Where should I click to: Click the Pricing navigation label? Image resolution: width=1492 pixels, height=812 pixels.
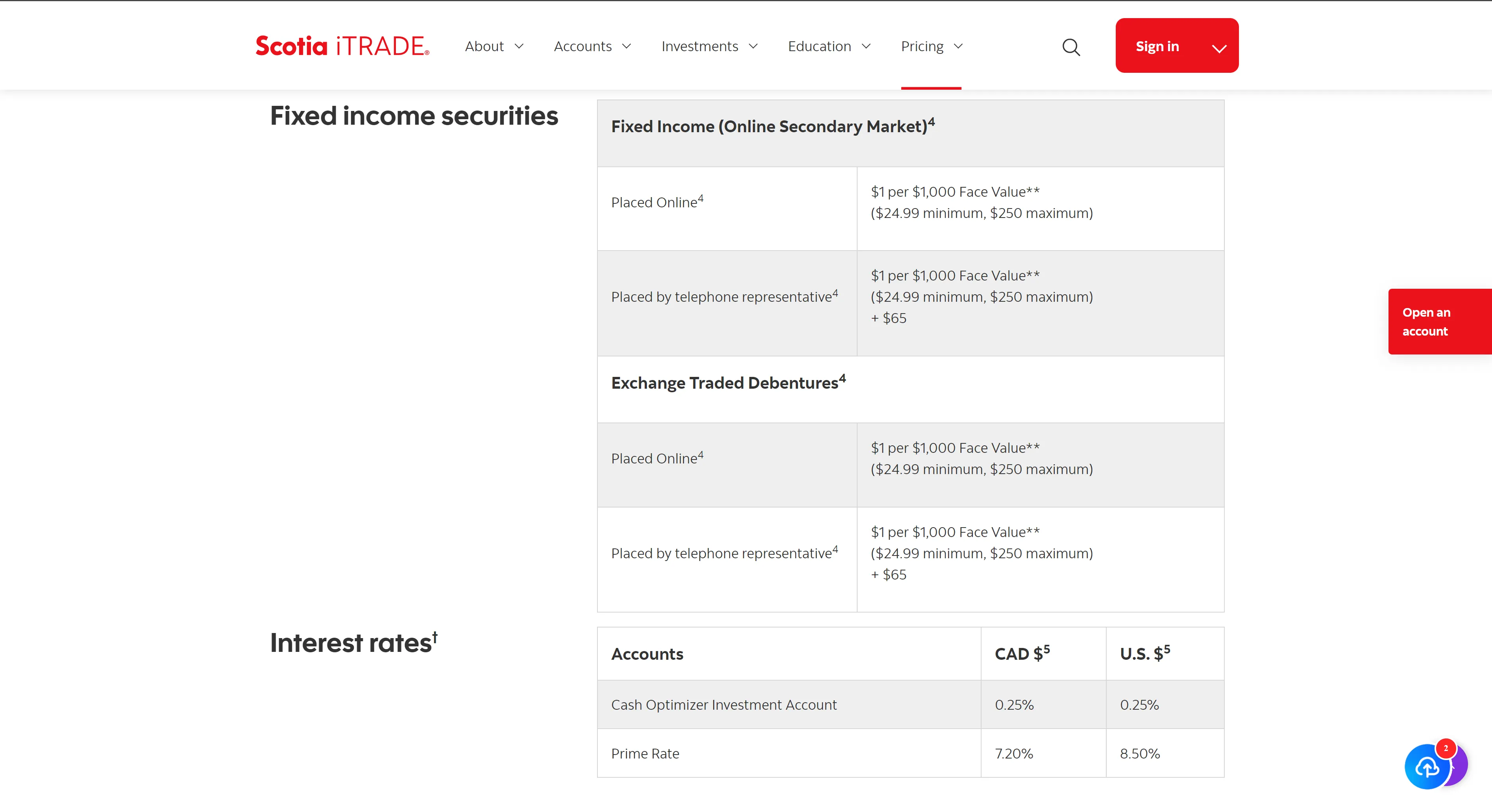(922, 46)
